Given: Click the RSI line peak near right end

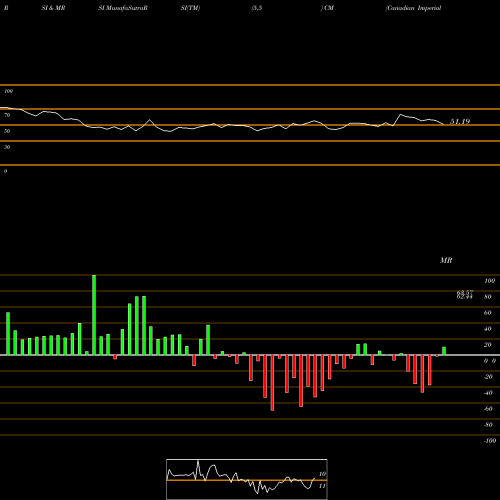Looking at the screenshot, I should pos(401,115).
